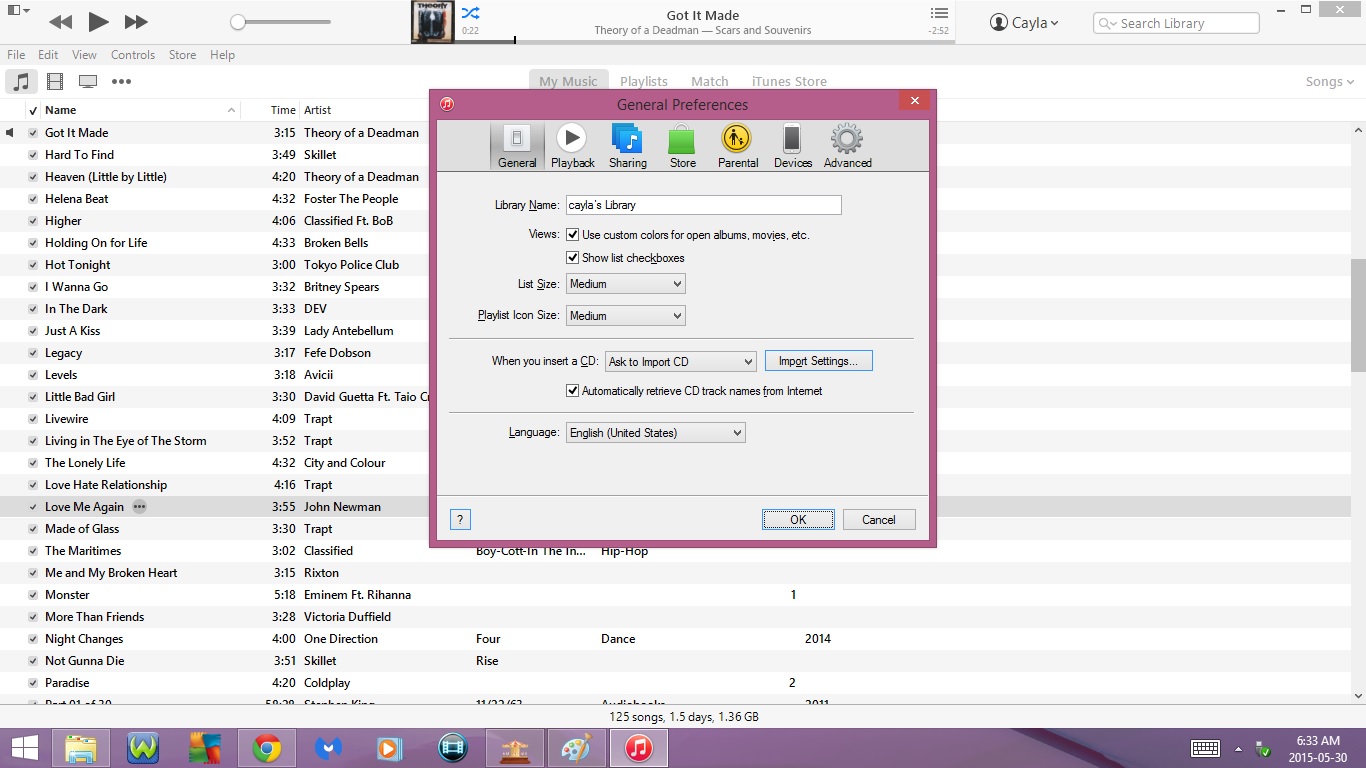Click the Love Me Again options ellipsis

pos(140,507)
